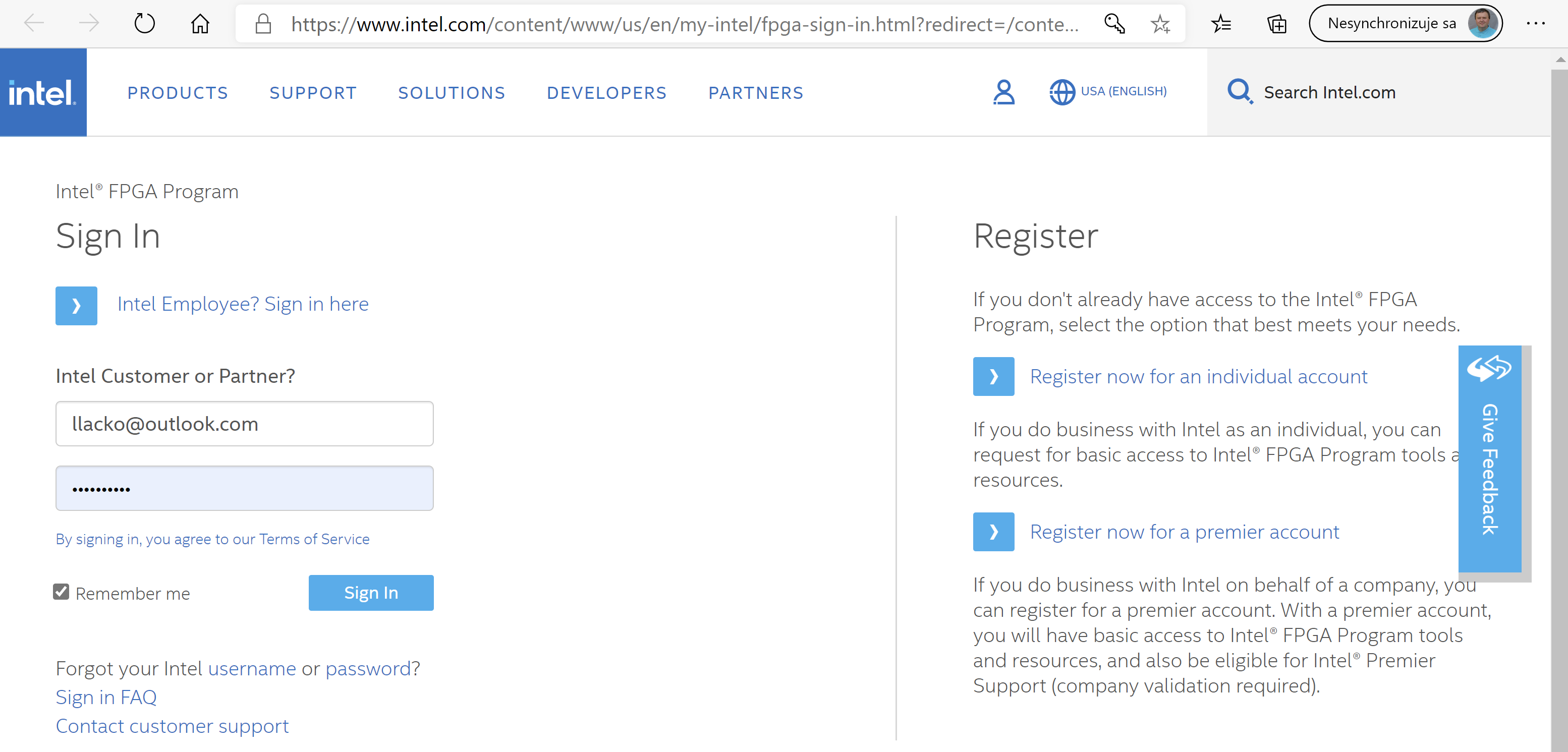1568x752 pixels.
Task: Click the email address input field
Action: click(244, 424)
